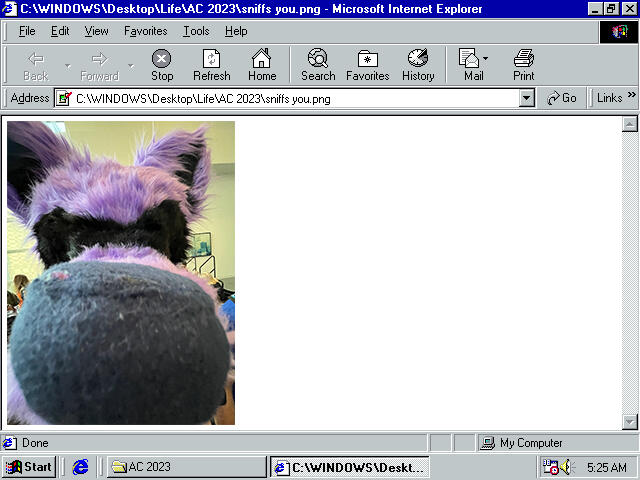Show the History pane
The image size is (640, 480).
(418, 65)
